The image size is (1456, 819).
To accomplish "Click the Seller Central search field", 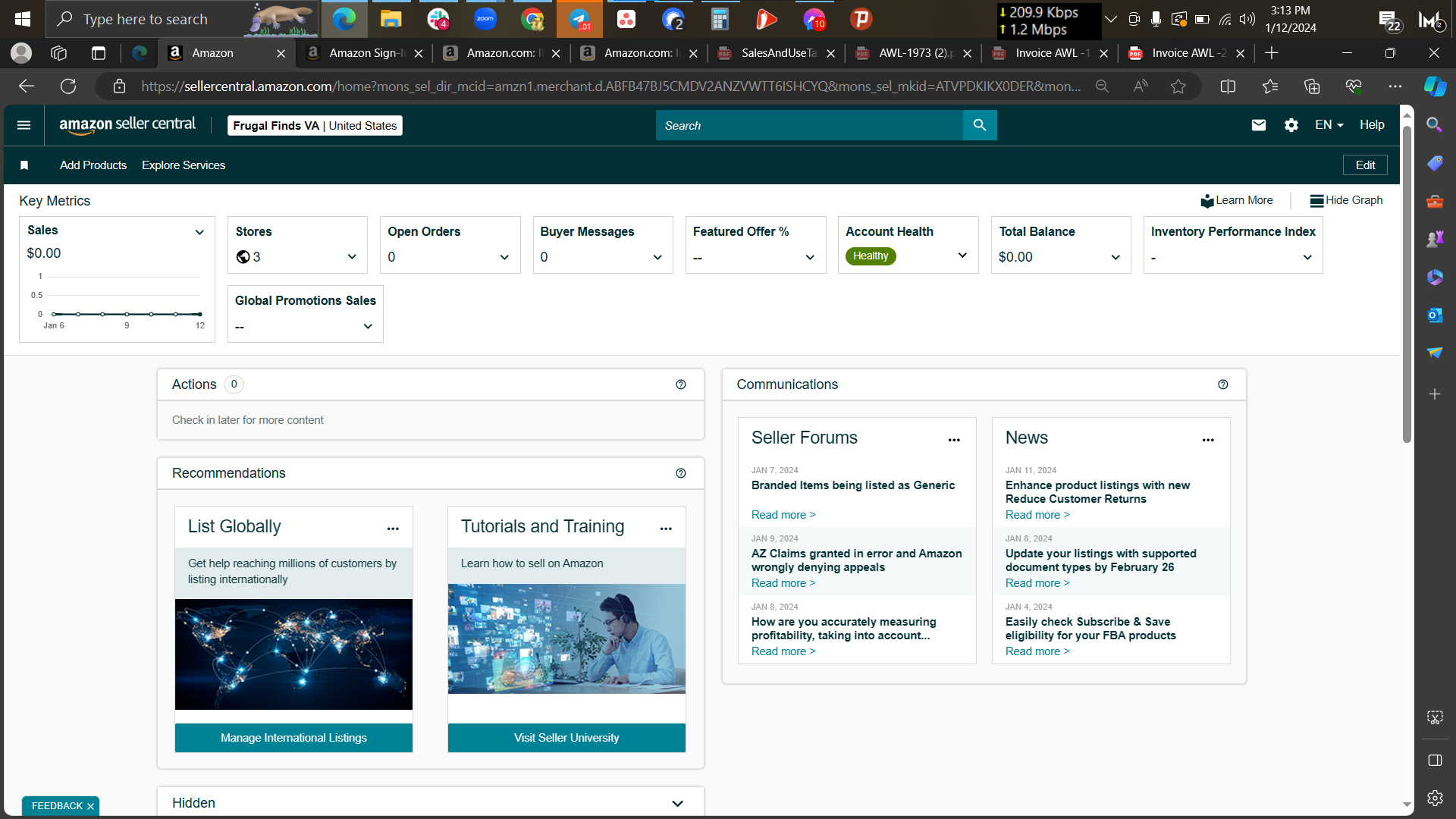I will pyautogui.click(x=809, y=125).
